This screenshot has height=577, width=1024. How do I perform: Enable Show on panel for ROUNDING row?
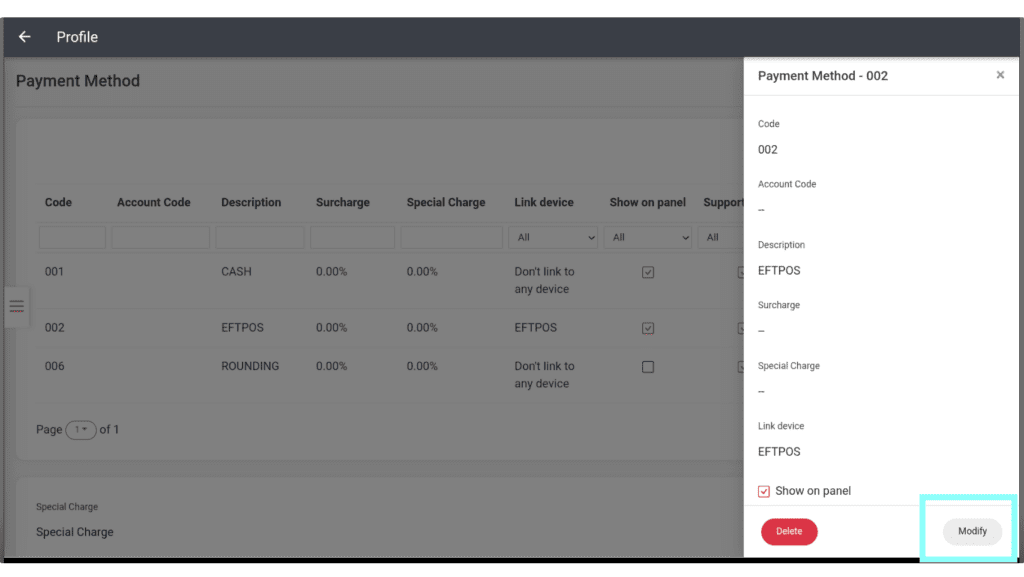tap(648, 367)
